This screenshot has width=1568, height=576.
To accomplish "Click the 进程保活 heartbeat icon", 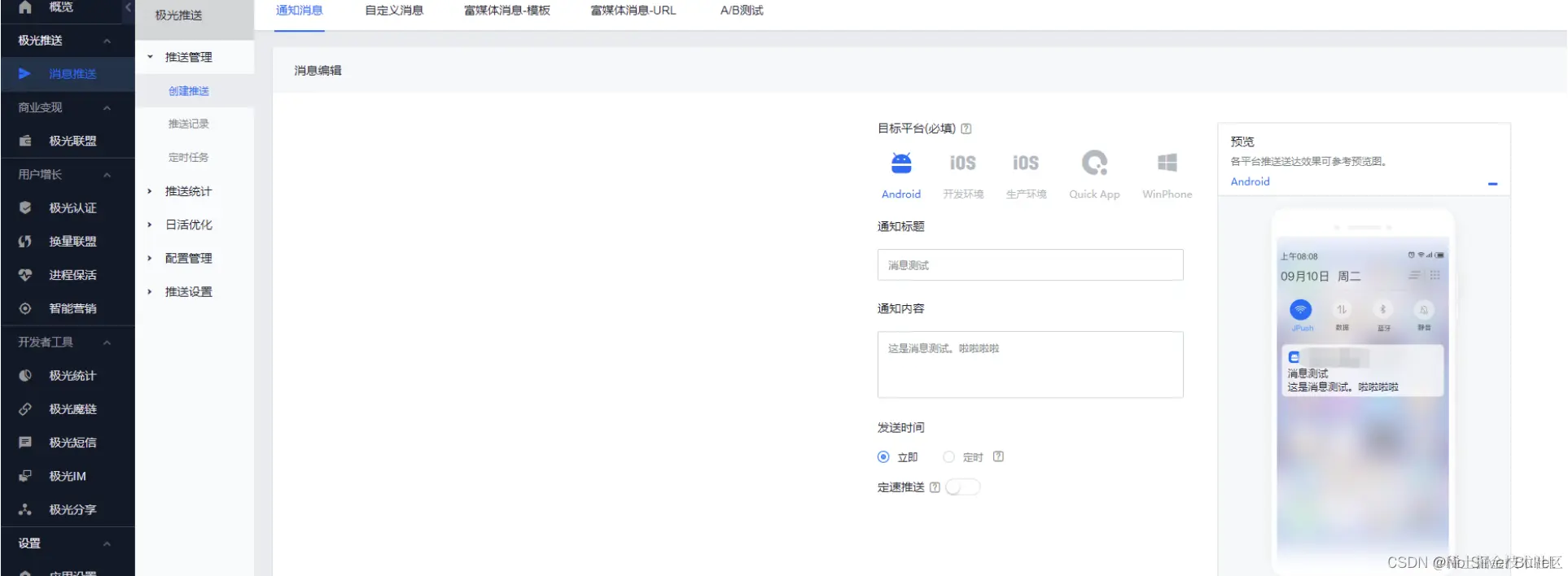I will tap(25, 275).
